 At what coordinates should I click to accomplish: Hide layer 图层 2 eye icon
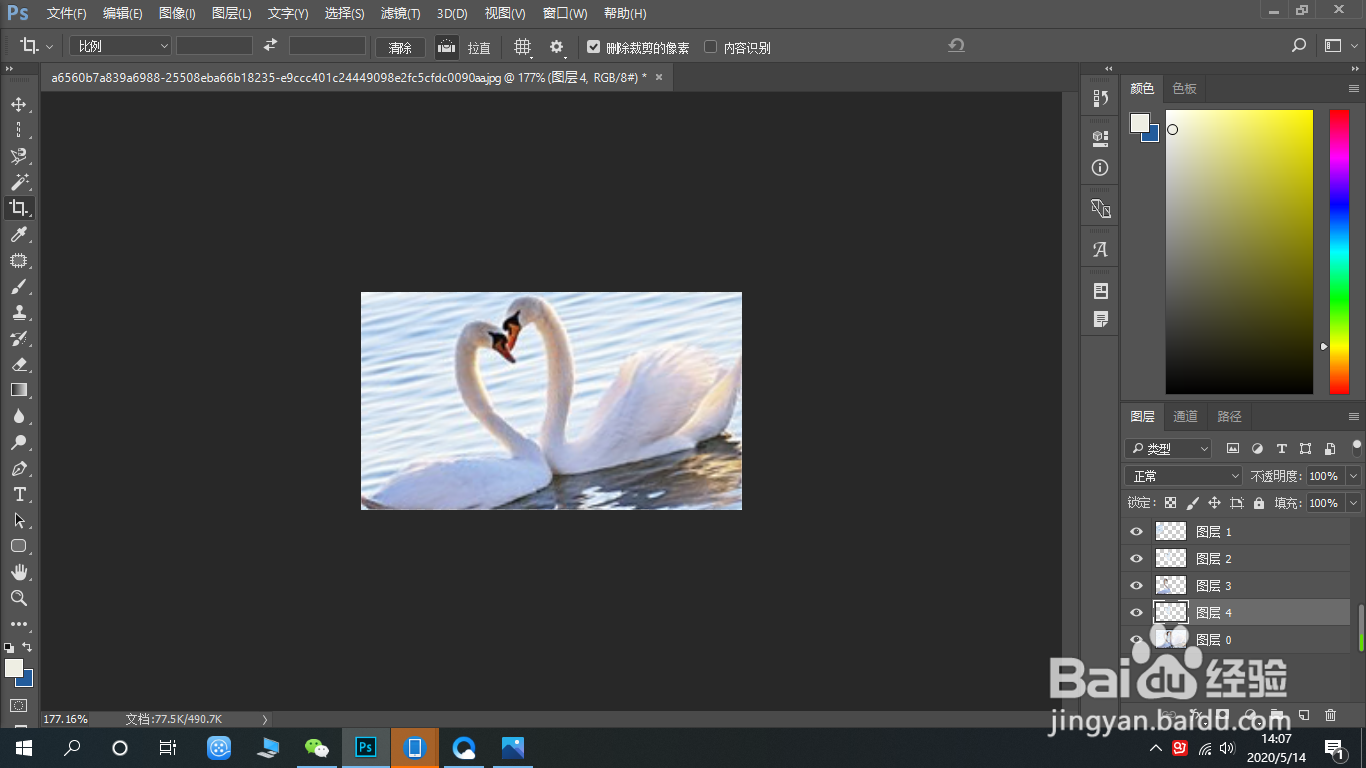pos(1136,559)
